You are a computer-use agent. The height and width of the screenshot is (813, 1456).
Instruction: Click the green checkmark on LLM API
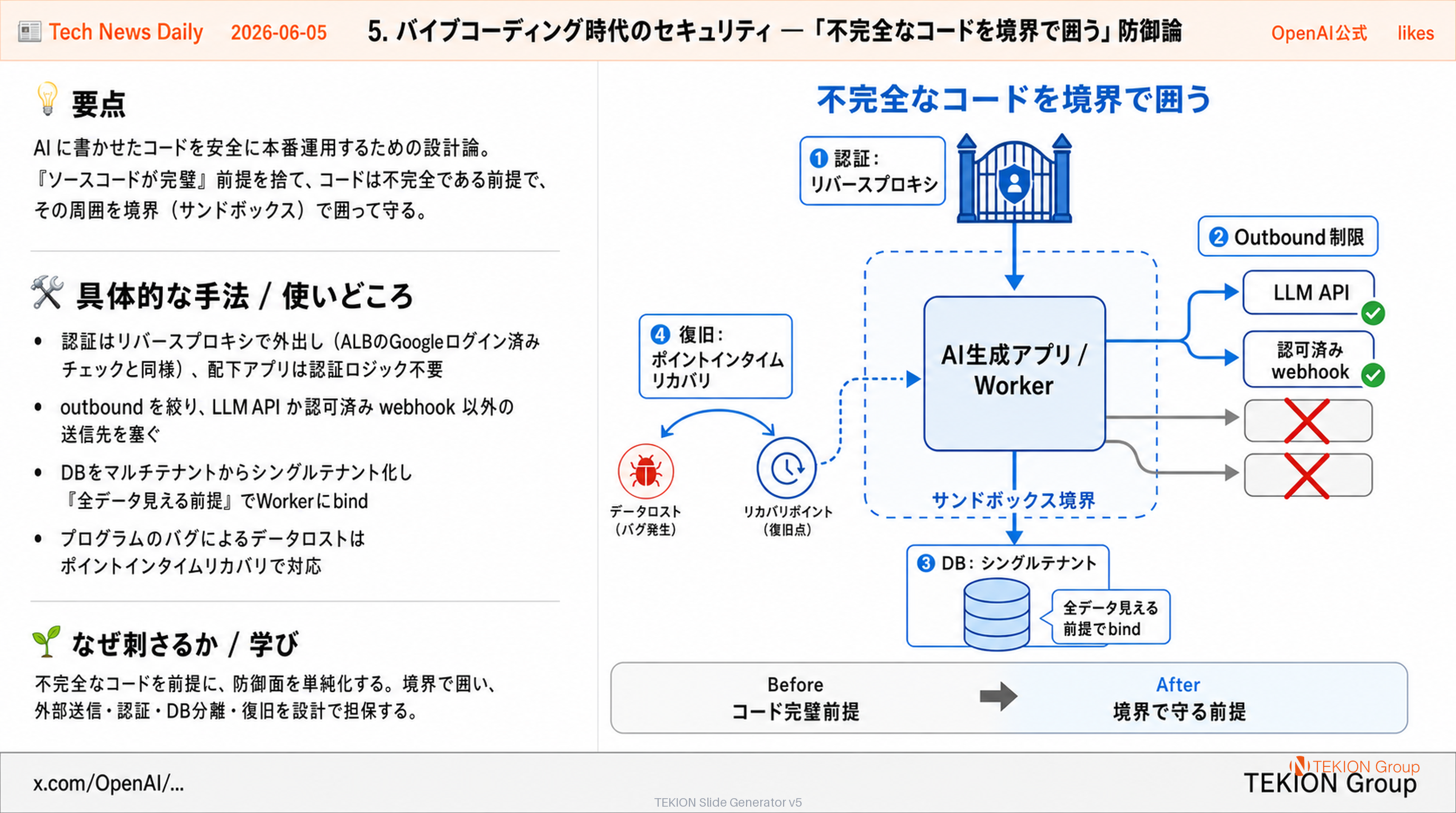click(1373, 313)
